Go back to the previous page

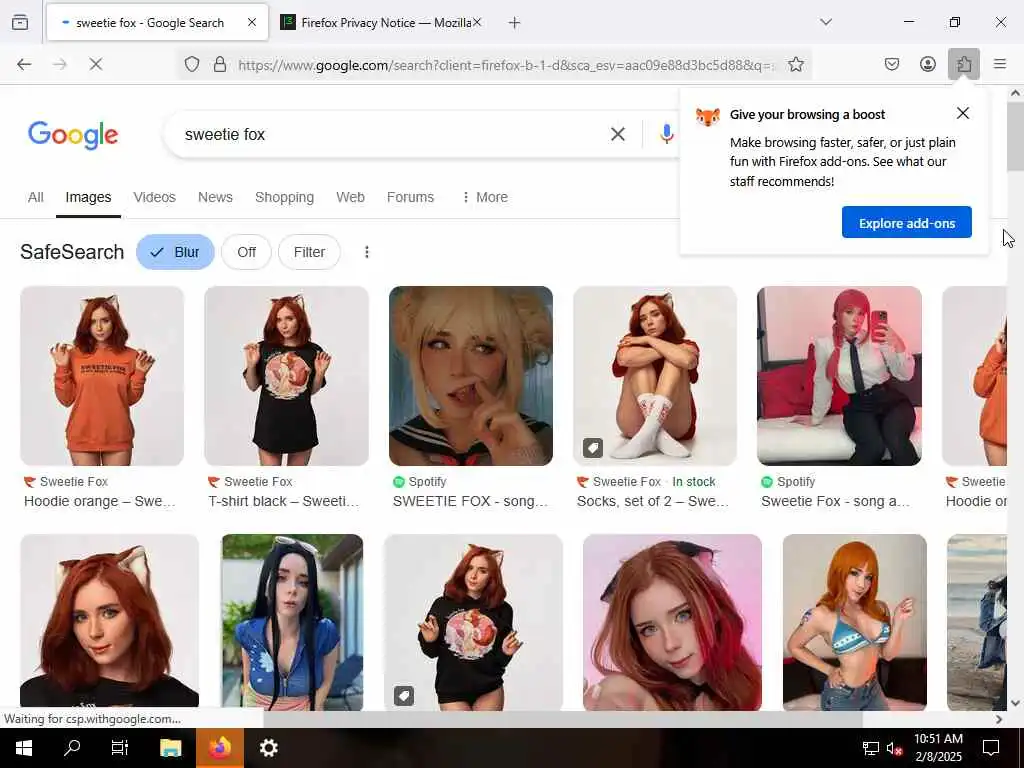pos(24,64)
